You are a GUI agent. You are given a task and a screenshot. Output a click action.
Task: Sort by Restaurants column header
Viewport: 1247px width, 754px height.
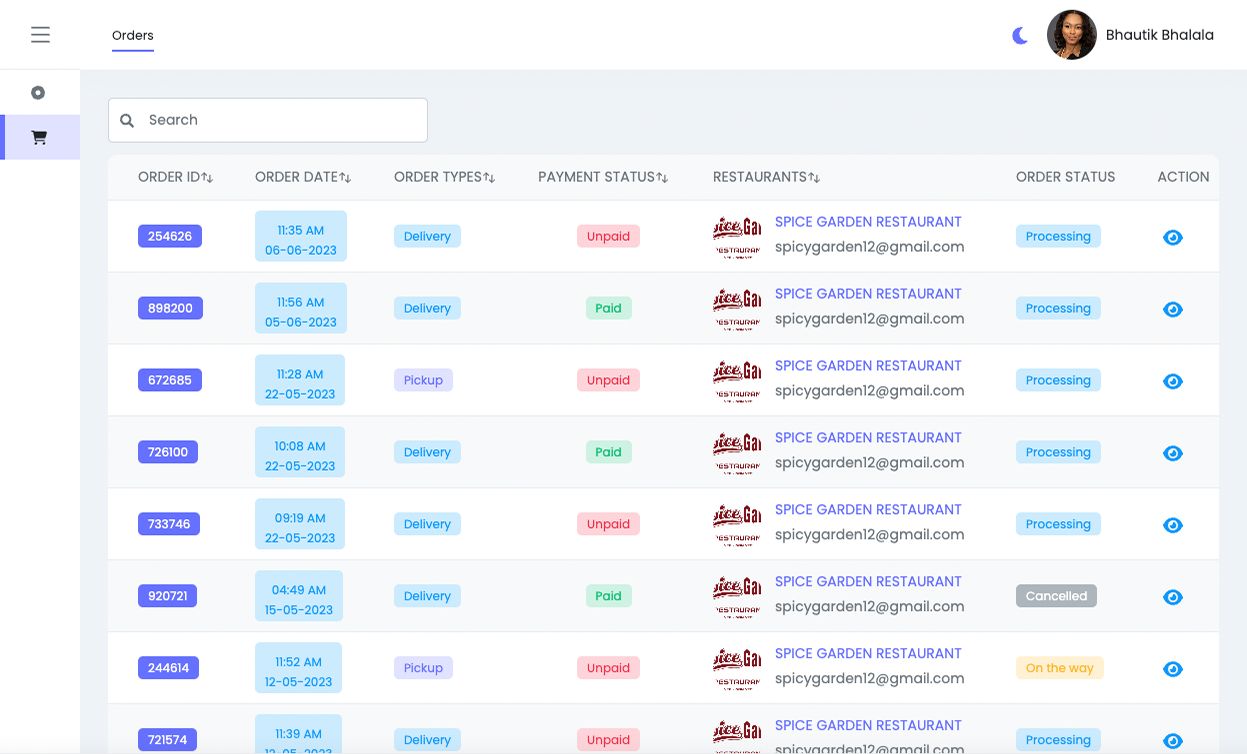pyautogui.click(x=766, y=177)
